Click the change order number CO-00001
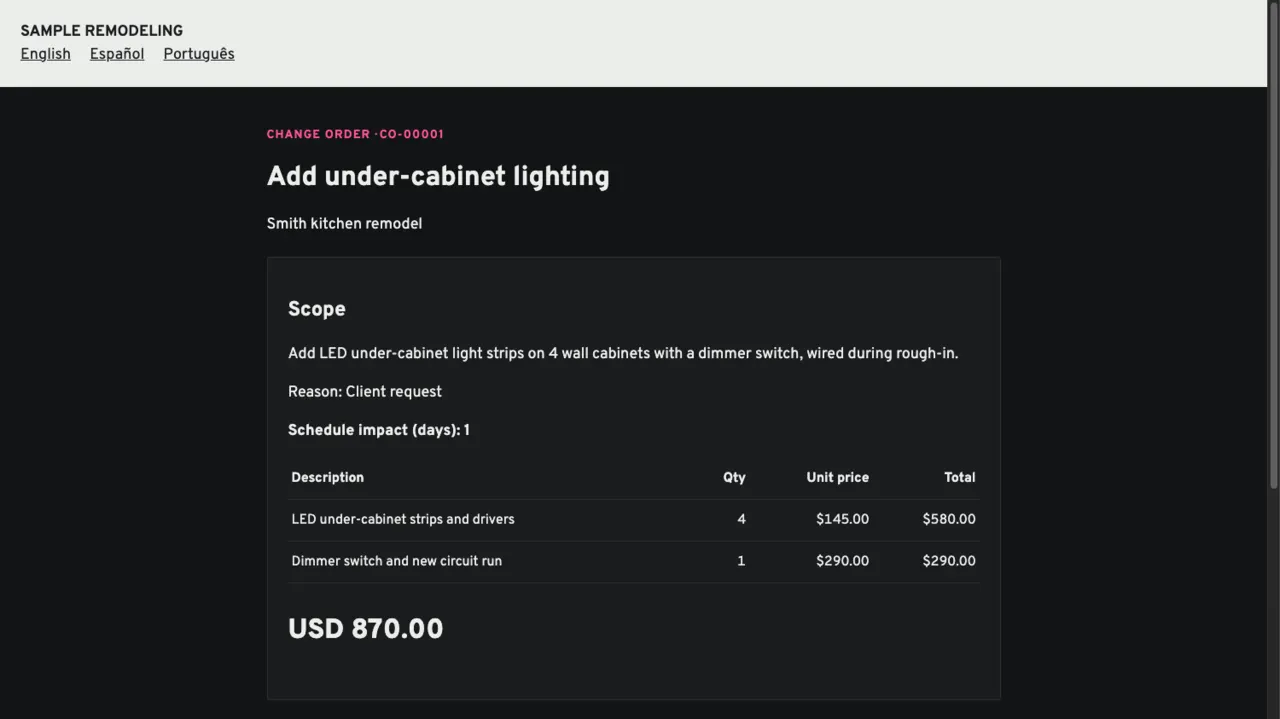Viewport: 1280px width, 719px height. tap(411, 134)
